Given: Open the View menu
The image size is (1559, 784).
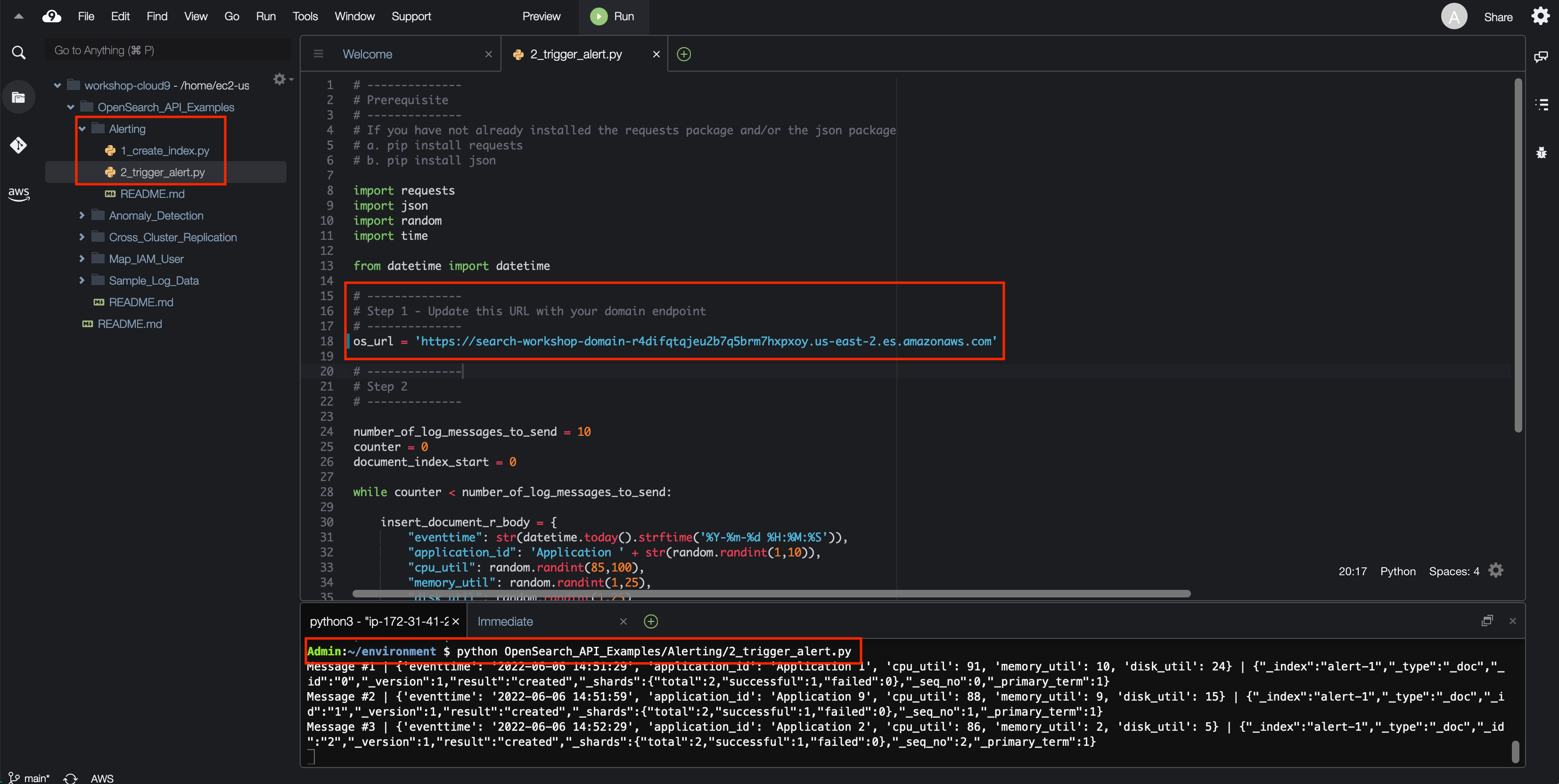Looking at the screenshot, I should (196, 16).
